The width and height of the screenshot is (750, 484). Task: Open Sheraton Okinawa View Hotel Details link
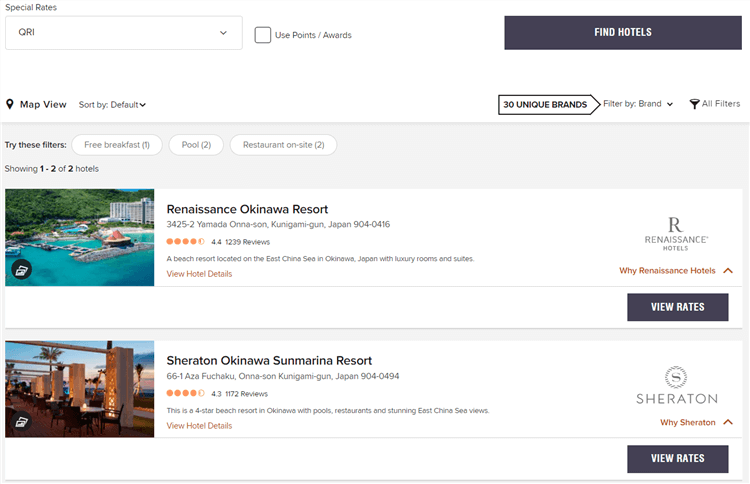[x=199, y=426]
